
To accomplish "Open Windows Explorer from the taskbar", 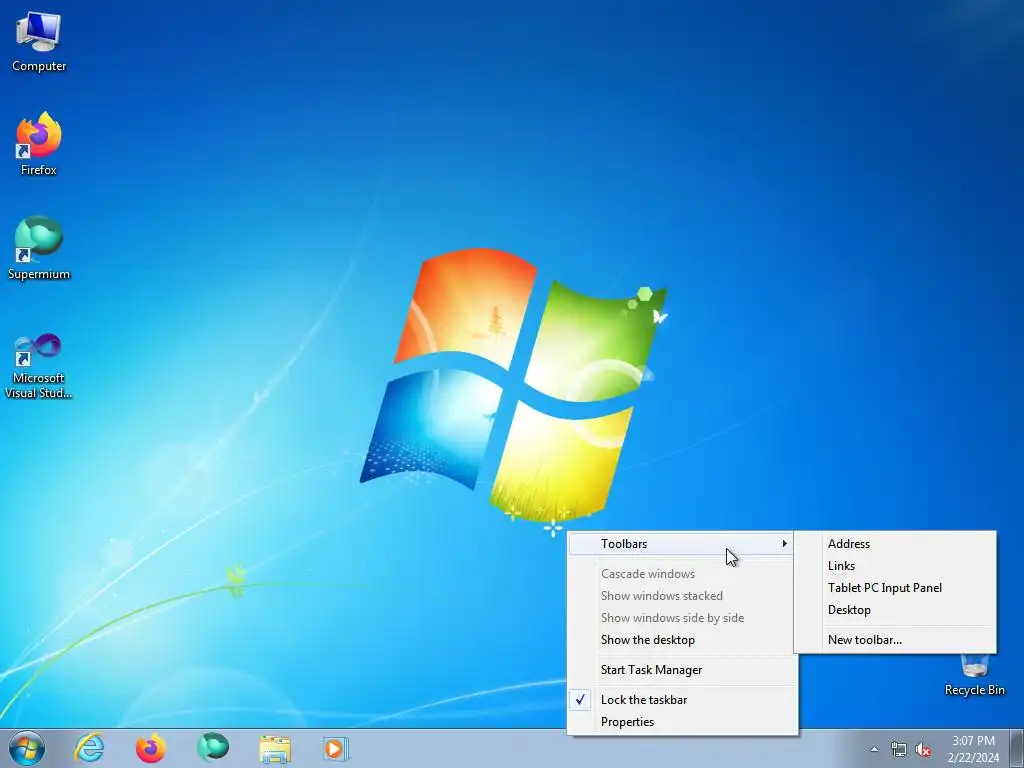I will 275,748.
